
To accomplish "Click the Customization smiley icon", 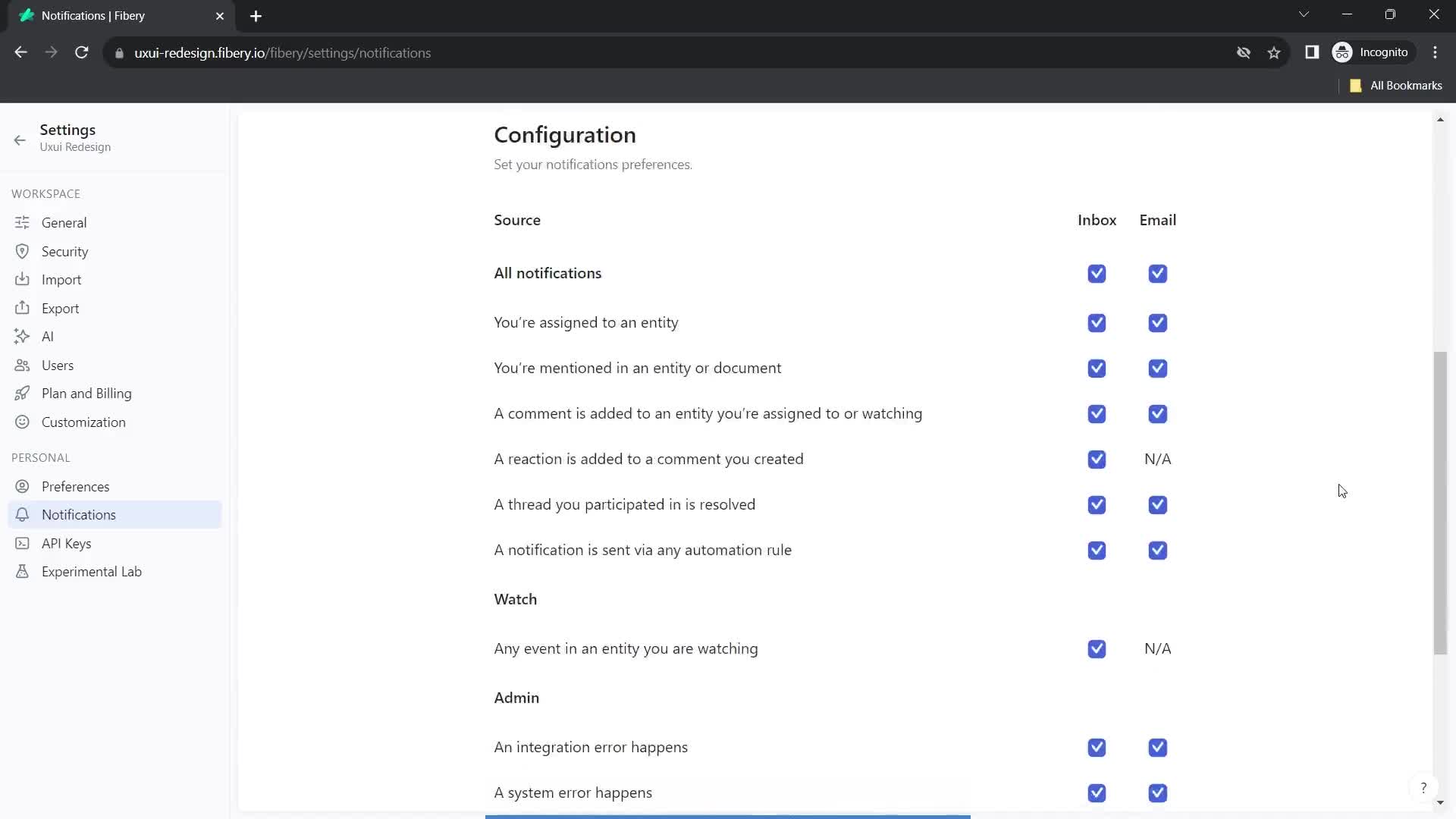I will tap(22, 422).
